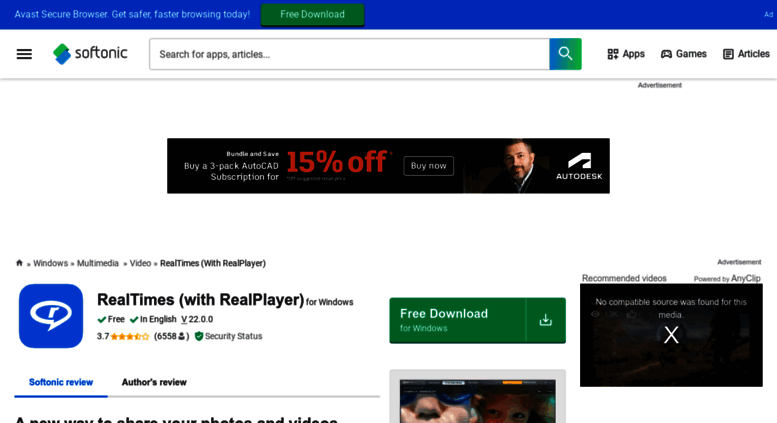Click version V 22.0.0 text

197,319
